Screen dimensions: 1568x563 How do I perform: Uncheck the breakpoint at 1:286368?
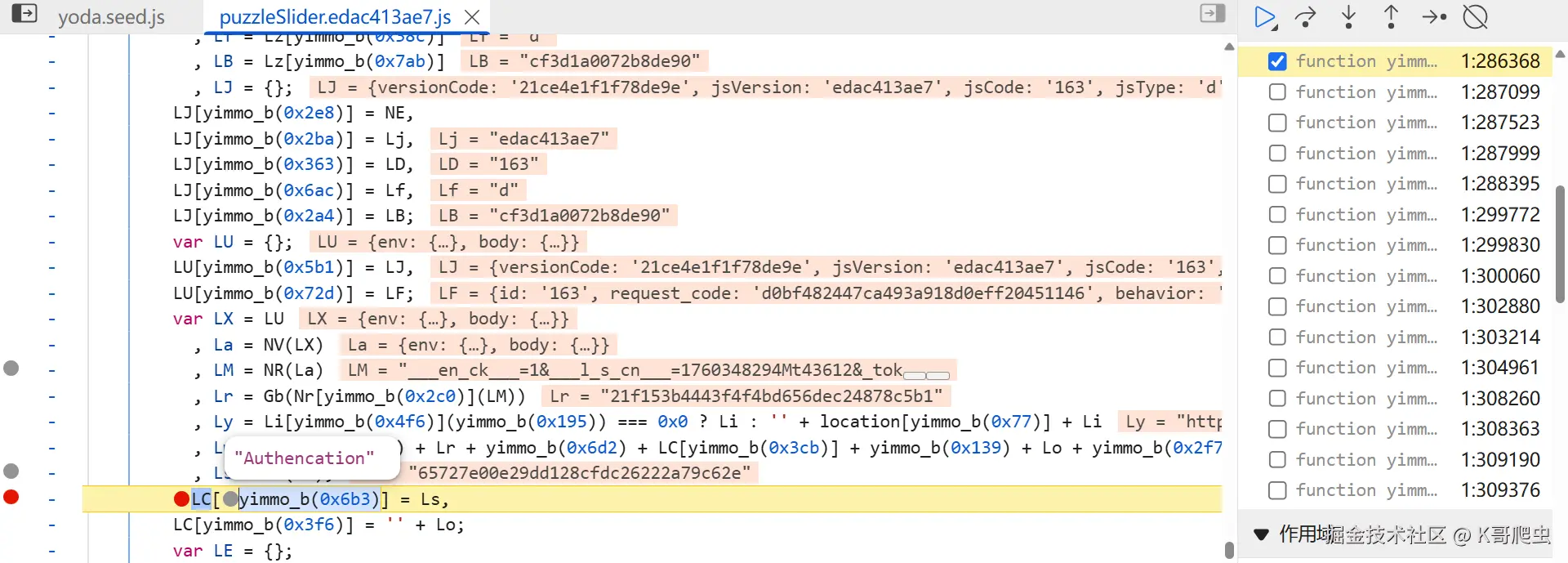tap(1277, 61)
